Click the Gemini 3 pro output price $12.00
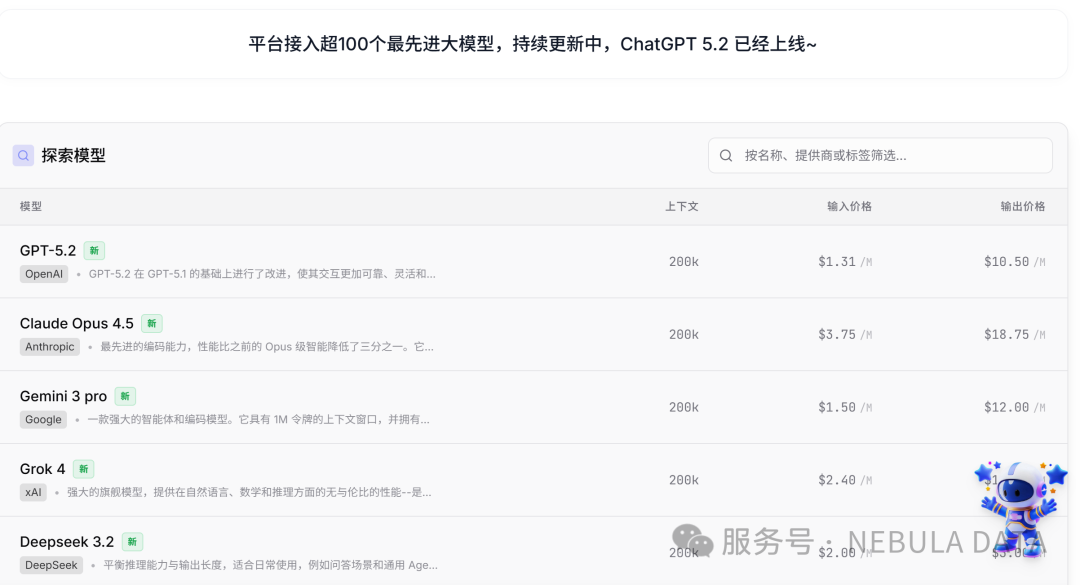1080x585 pixels. click(x=1015, y=407)
